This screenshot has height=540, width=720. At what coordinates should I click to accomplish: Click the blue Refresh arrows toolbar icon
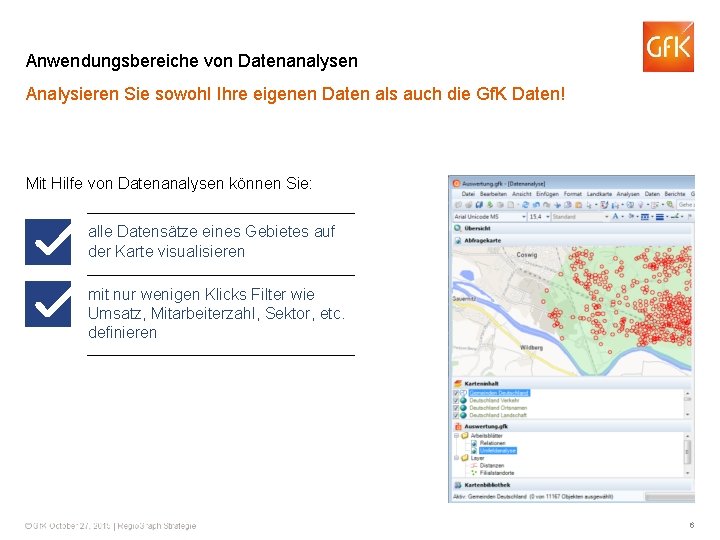(525, 205)
